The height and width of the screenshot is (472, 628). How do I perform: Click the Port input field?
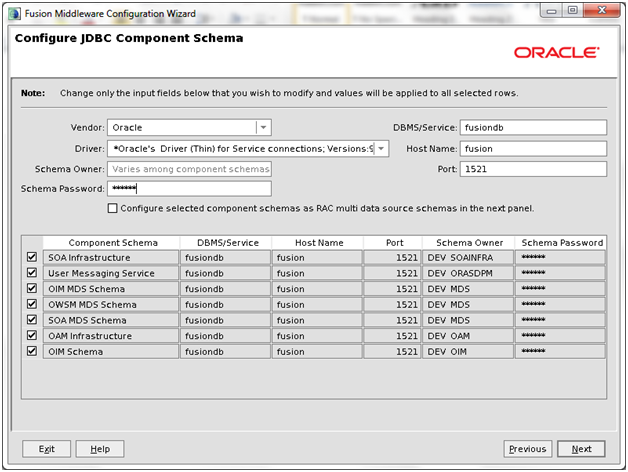coord(533,169)
